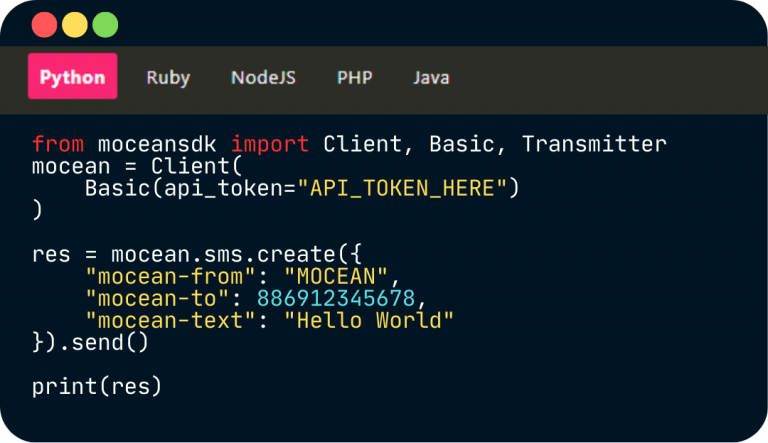Click the yellow window dot

tap(75, 24)
